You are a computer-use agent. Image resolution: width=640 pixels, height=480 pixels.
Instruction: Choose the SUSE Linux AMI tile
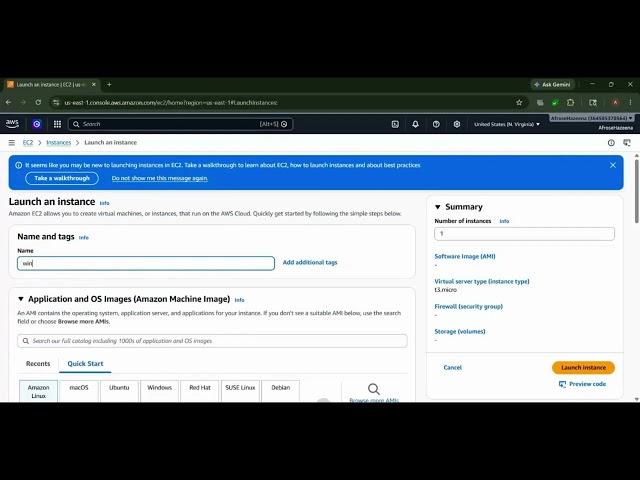[x=240, y=391]
